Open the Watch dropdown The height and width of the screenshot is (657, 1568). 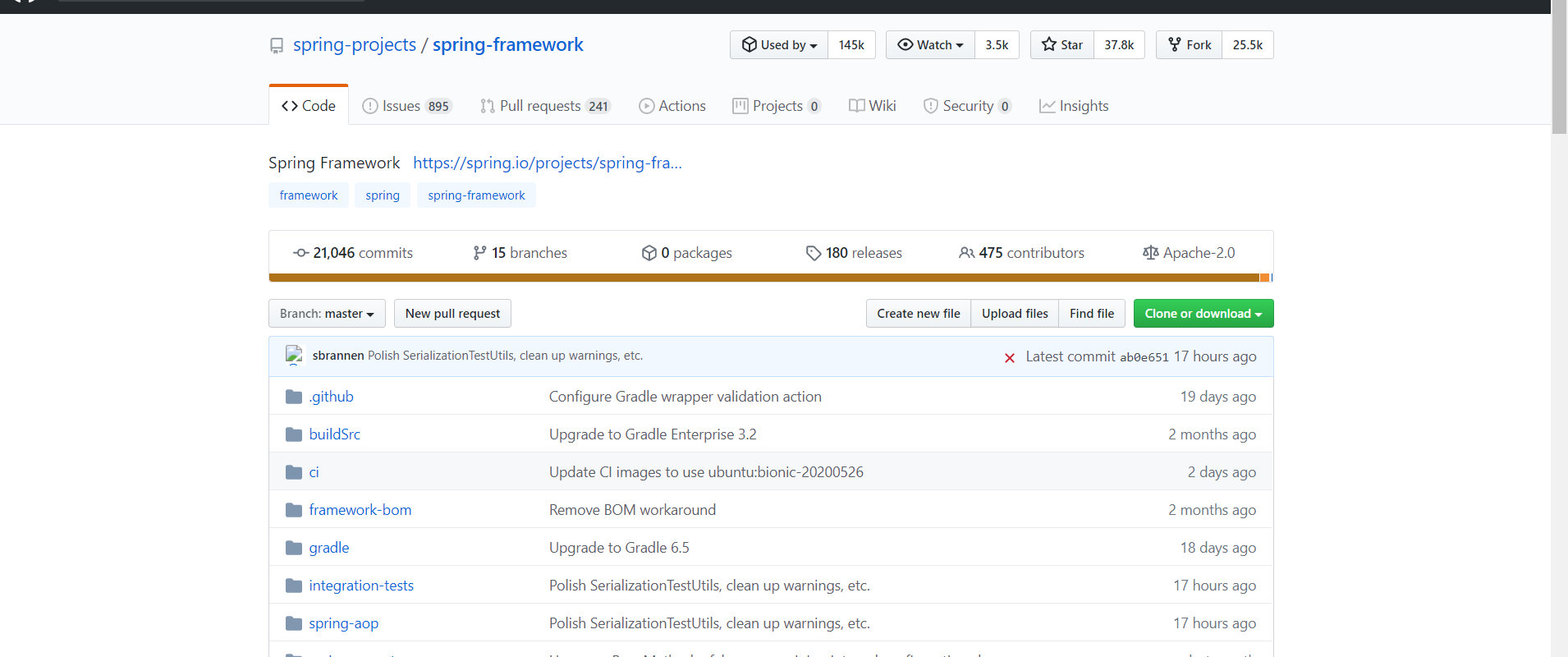click(931, 45)
